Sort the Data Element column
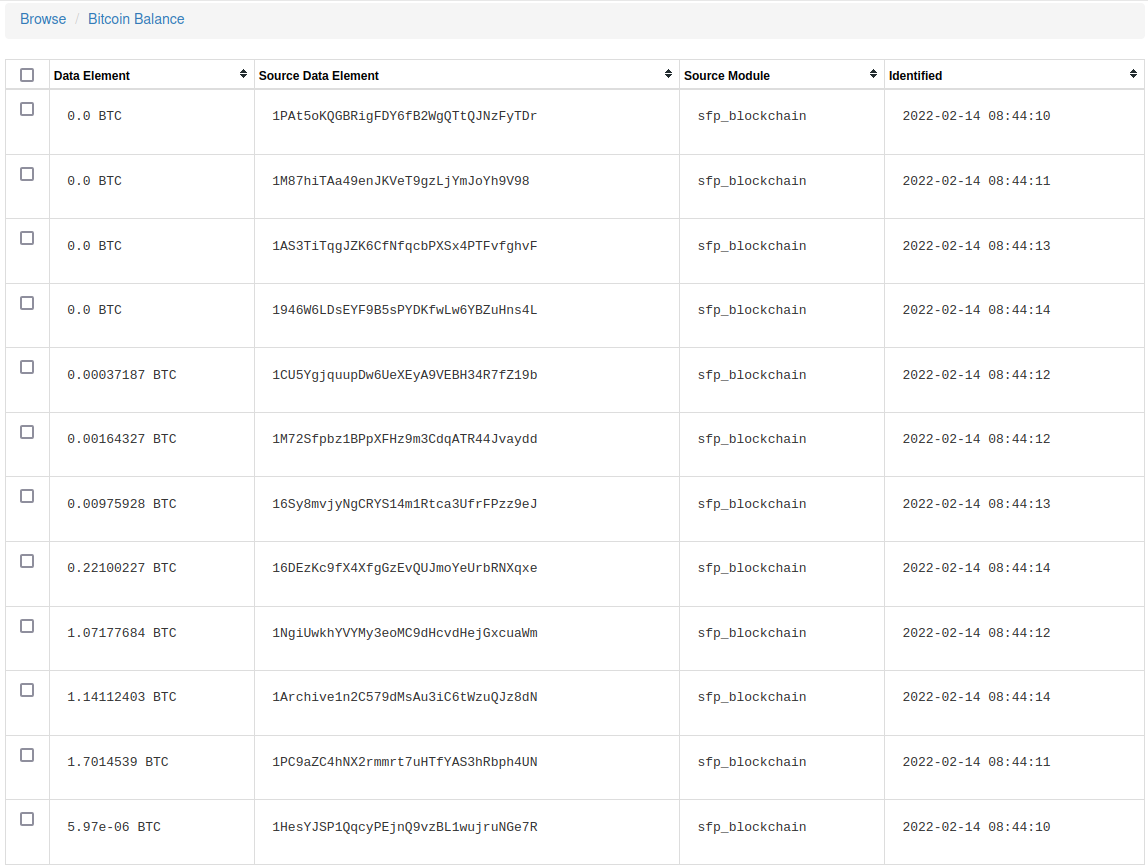 click(243, 74)
